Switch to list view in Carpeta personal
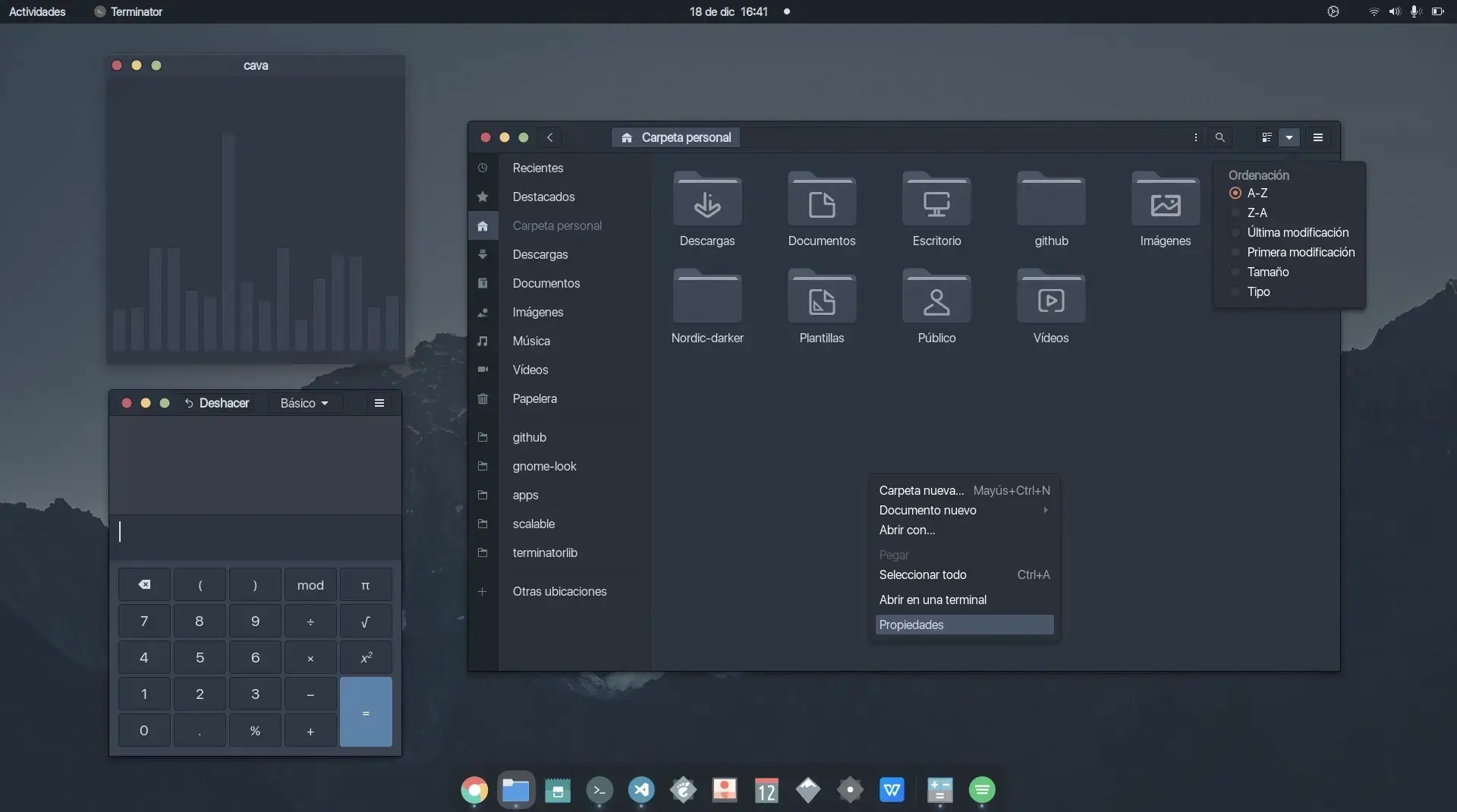1457x812 pixels. tap(1266, 137)
